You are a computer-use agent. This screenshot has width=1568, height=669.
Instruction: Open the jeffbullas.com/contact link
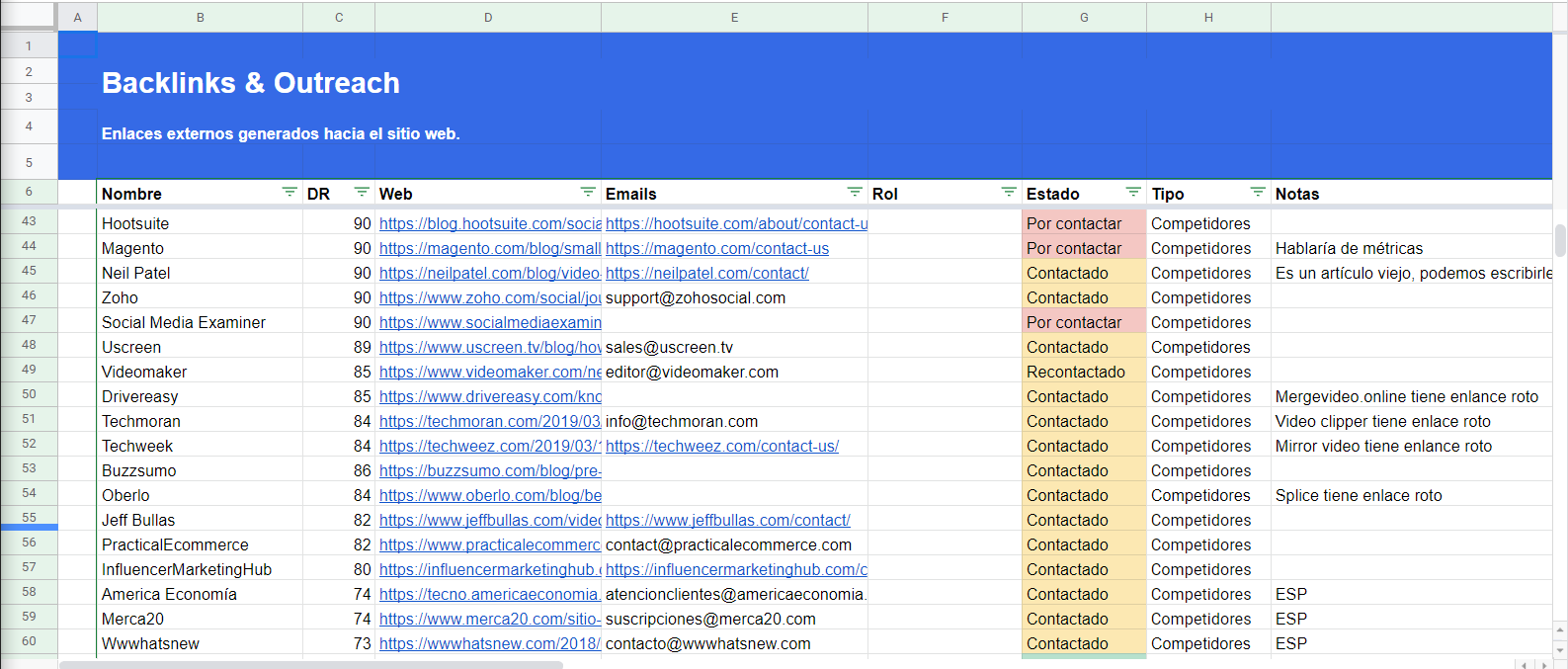[728, 521]
